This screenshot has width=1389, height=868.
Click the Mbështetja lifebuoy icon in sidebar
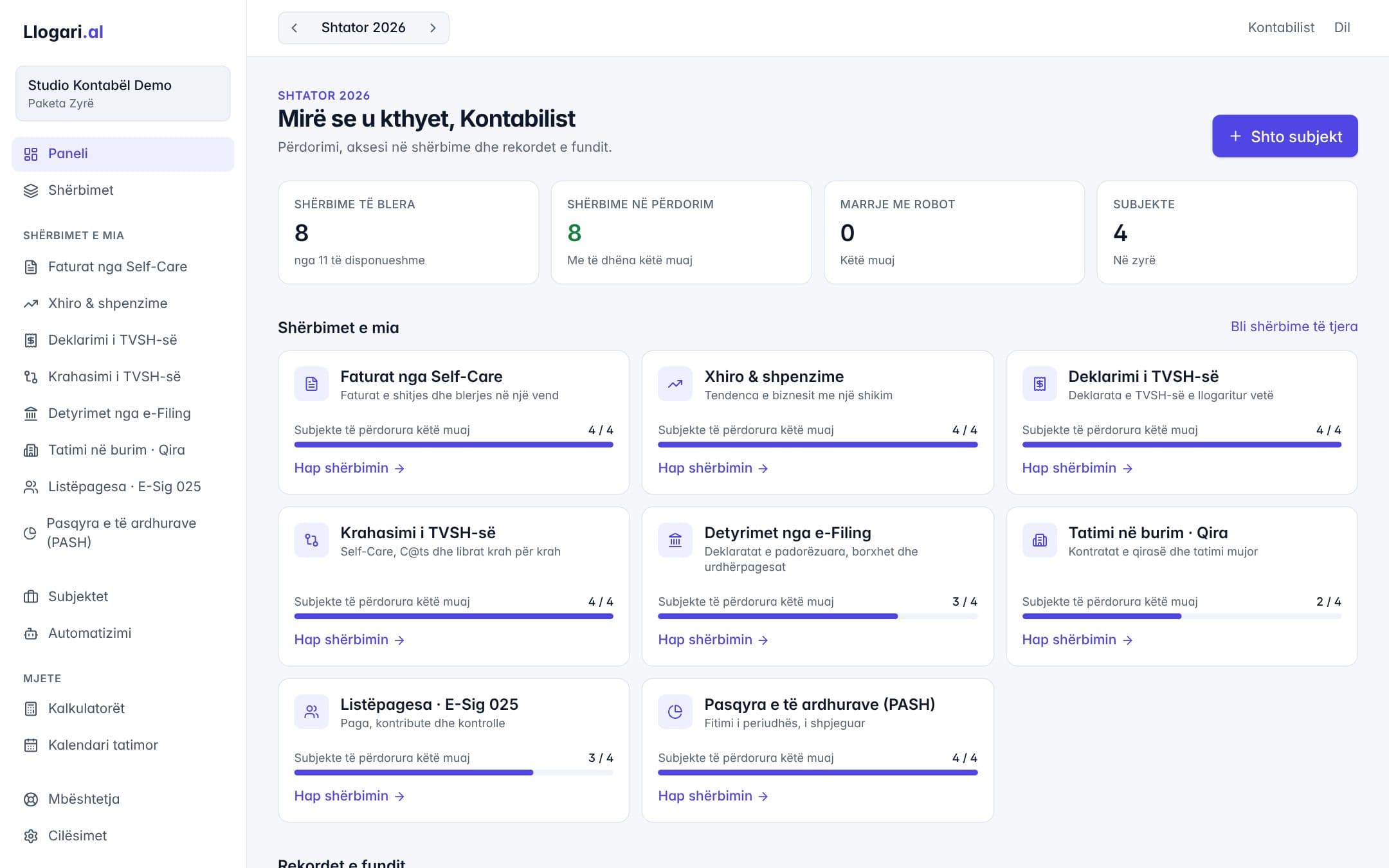point(31,799)
